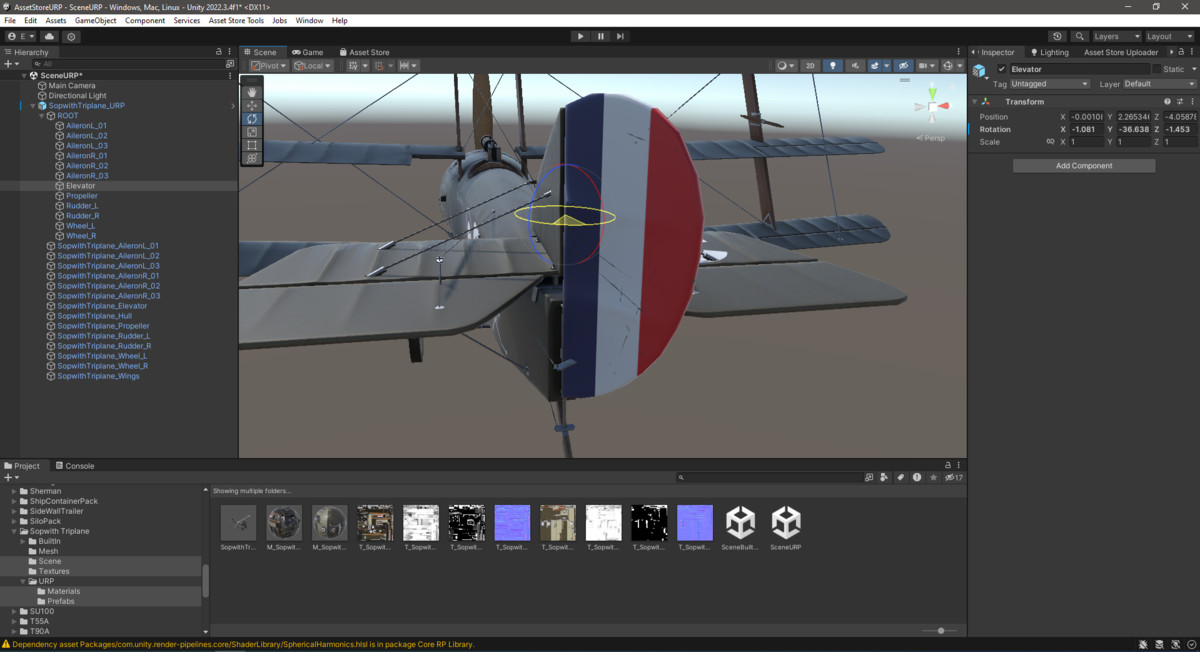Select the Rotate tool
This screenshot has width=1200, height=652.
252,118
